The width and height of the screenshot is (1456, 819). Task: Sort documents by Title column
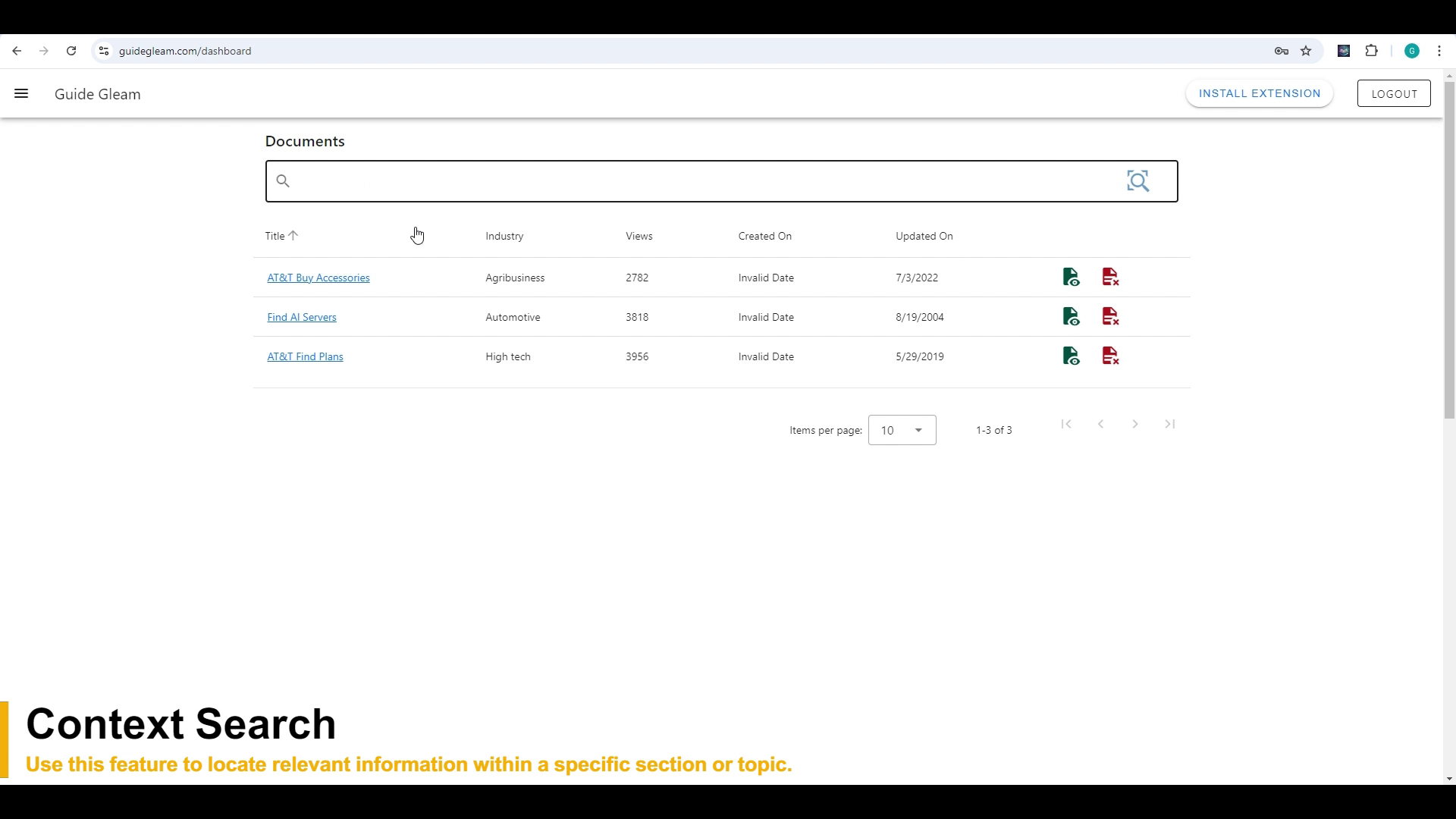coord(275,236)
